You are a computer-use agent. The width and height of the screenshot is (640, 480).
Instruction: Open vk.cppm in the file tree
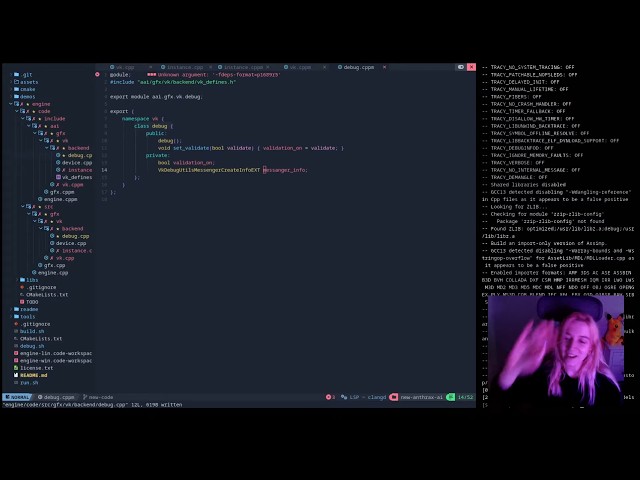[67, 184]
